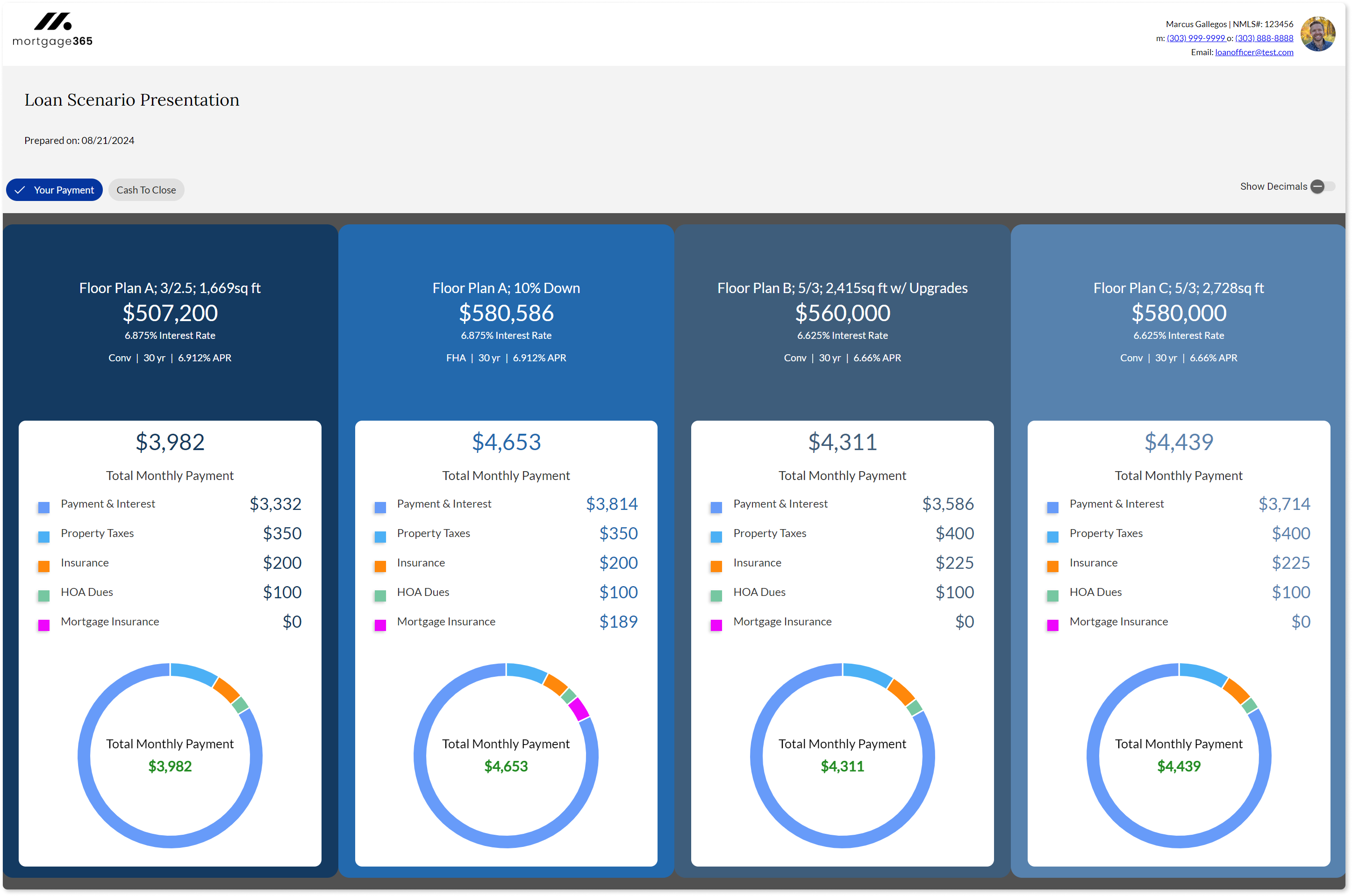Viewport: 1352px width, 896px height.
Task: Click the $560,000 Floor Plan B price
Action: coord(842,313)
